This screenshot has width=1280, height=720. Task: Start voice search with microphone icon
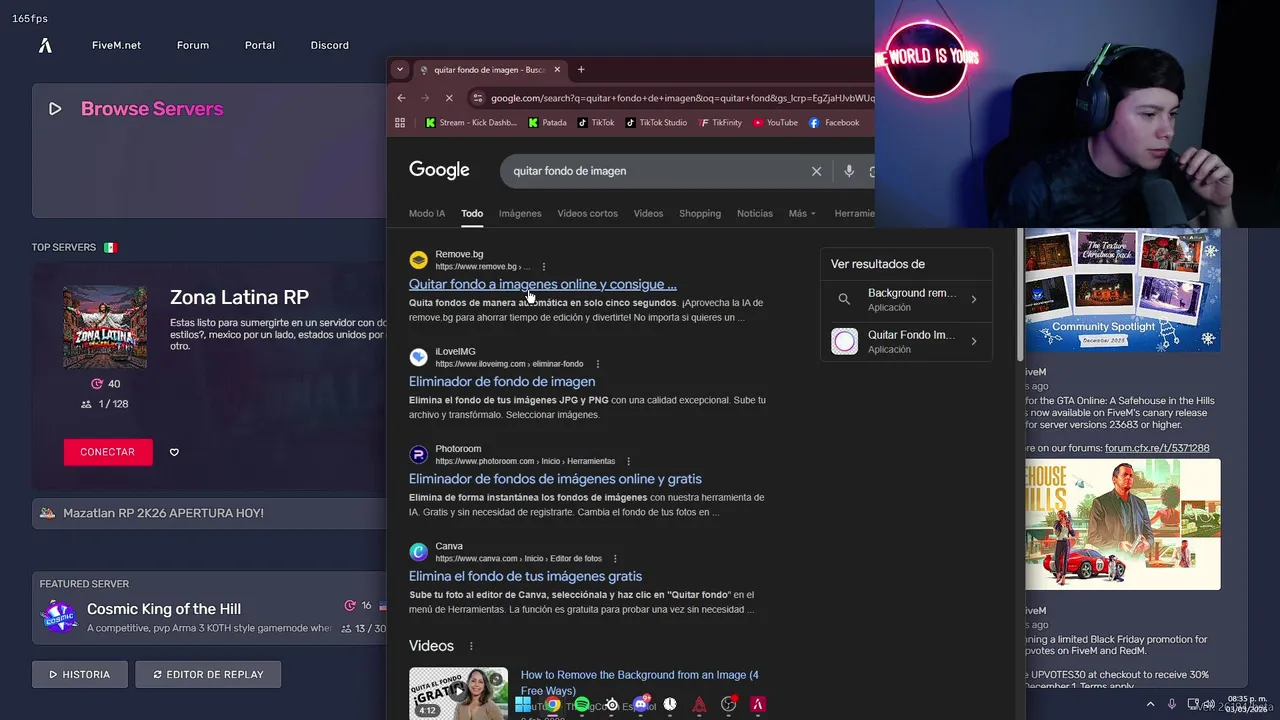tap(849, 171)
